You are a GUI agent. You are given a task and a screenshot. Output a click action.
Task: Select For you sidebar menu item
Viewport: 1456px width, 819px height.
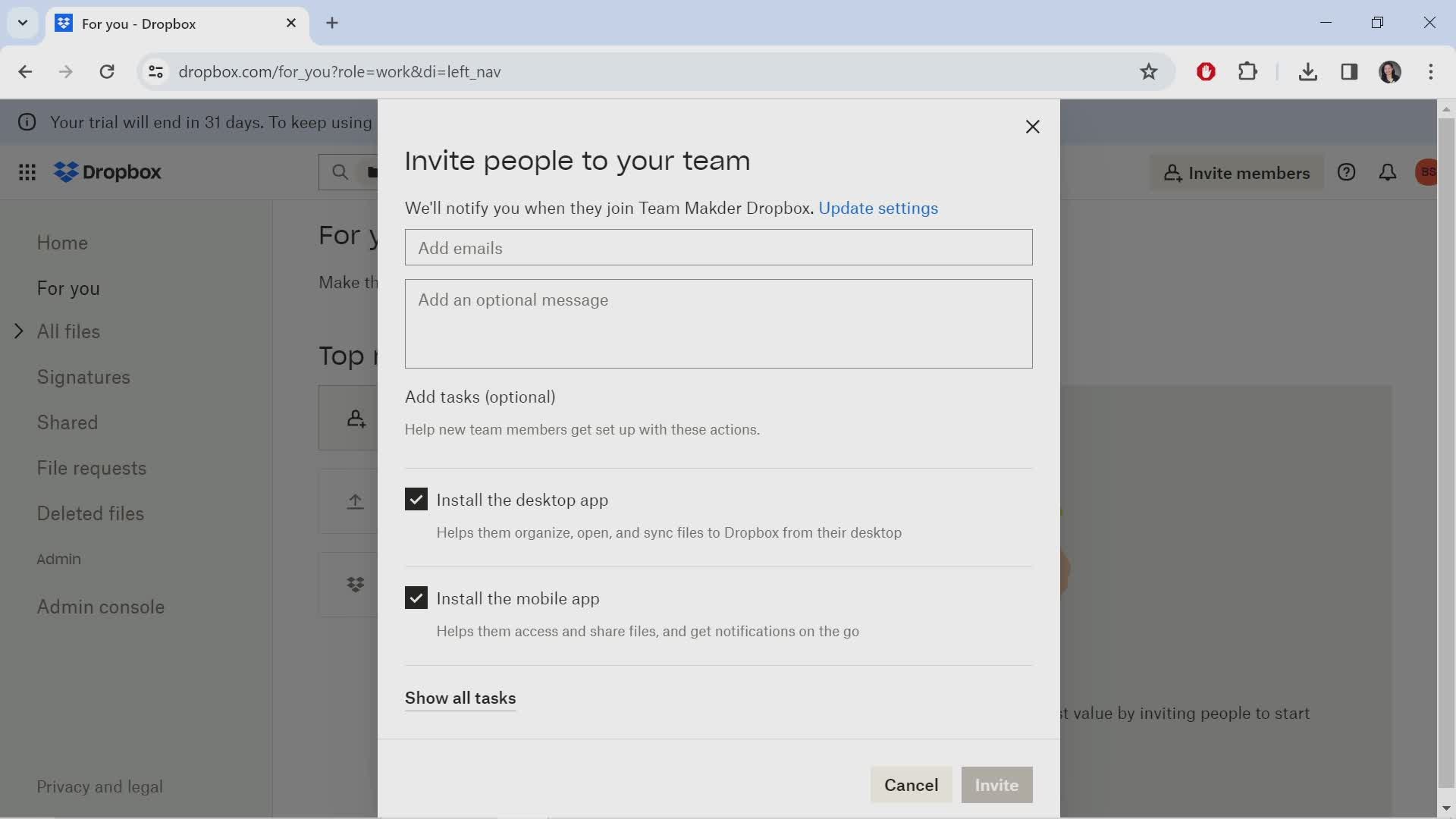[x=68, y=288]
